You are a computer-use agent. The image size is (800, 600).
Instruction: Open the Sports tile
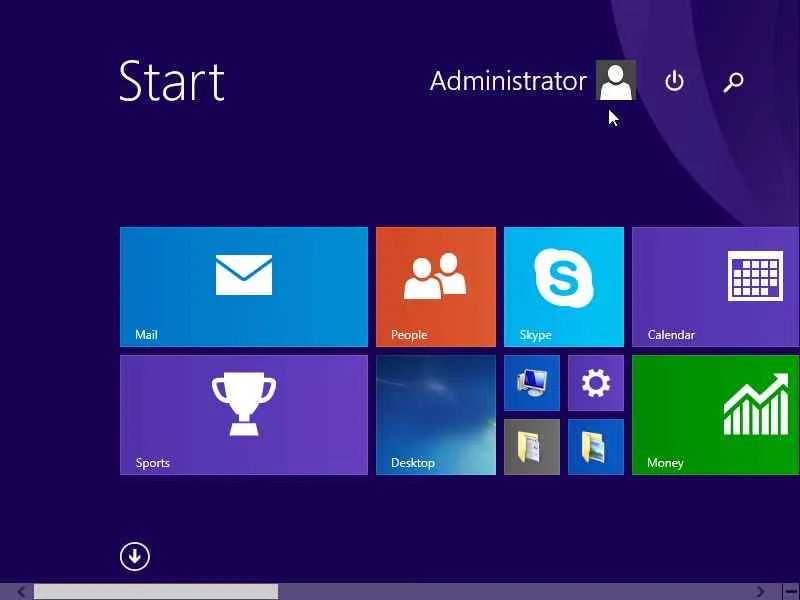pos(244,415)
